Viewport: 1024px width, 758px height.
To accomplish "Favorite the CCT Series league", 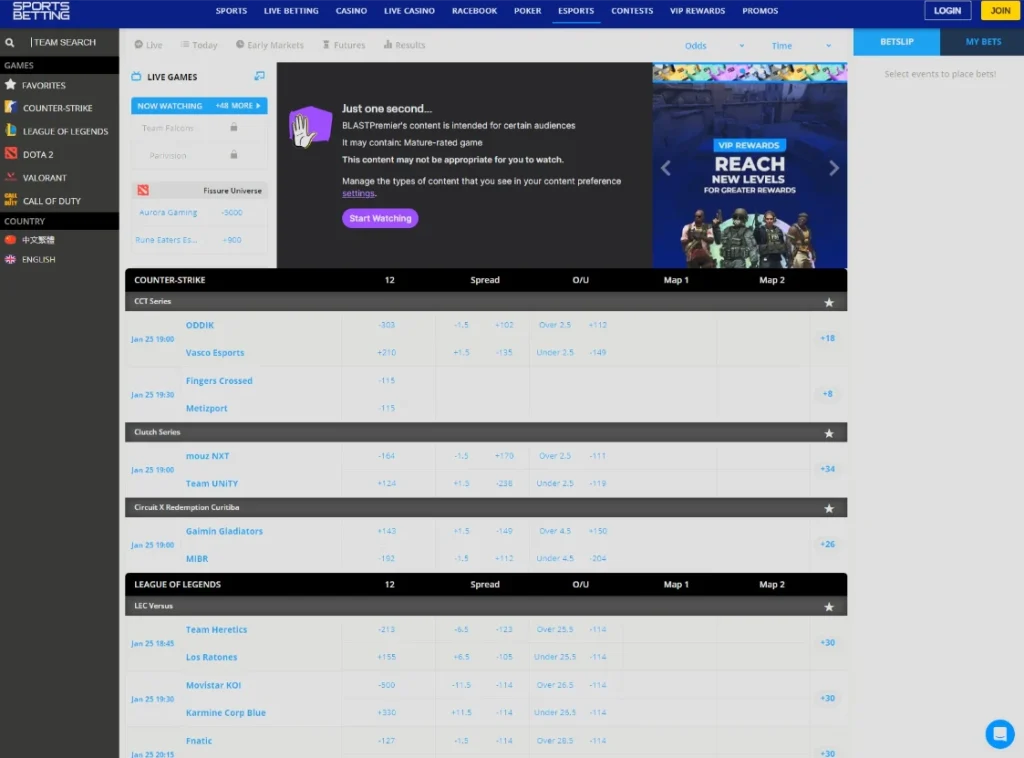I will [829, 302].
